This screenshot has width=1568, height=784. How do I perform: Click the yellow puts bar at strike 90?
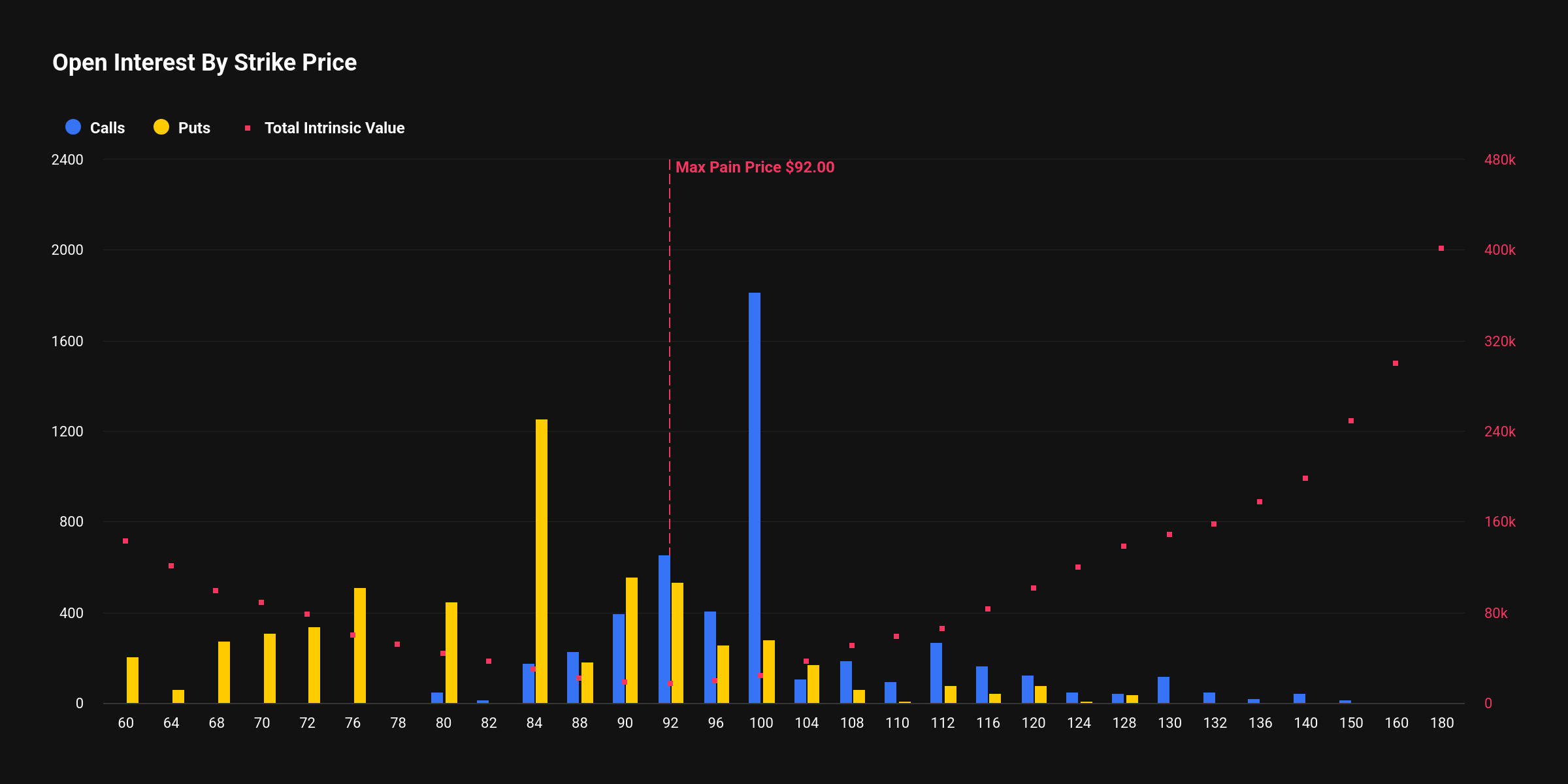pos(632,640)
